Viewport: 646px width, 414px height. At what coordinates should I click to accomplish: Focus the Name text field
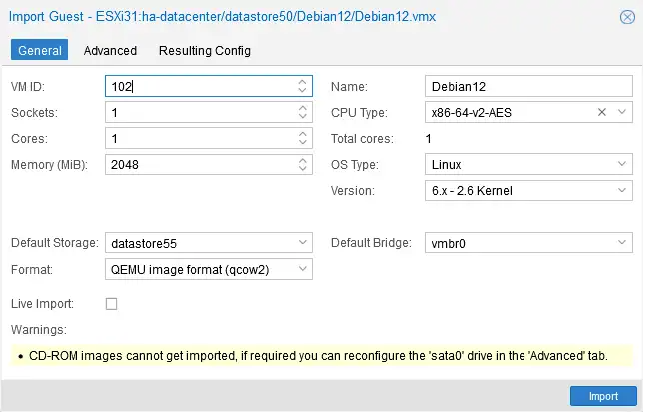click(531, 87)
